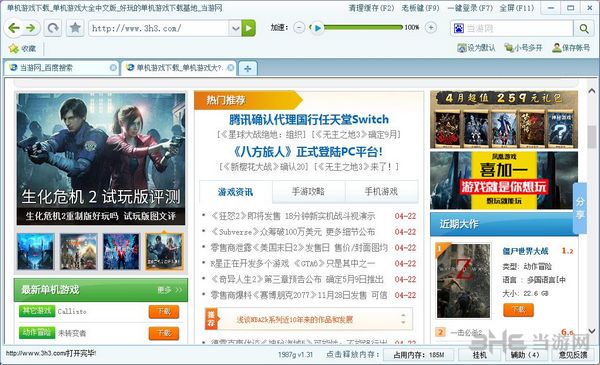The height and width of the screenshot is (365, 600).
Task: Click the green back arrow button
Action: [14, 28]
